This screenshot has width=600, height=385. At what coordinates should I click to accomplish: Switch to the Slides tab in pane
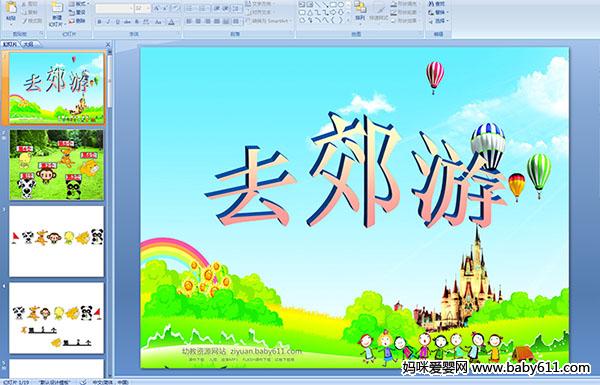click(10, 44)
